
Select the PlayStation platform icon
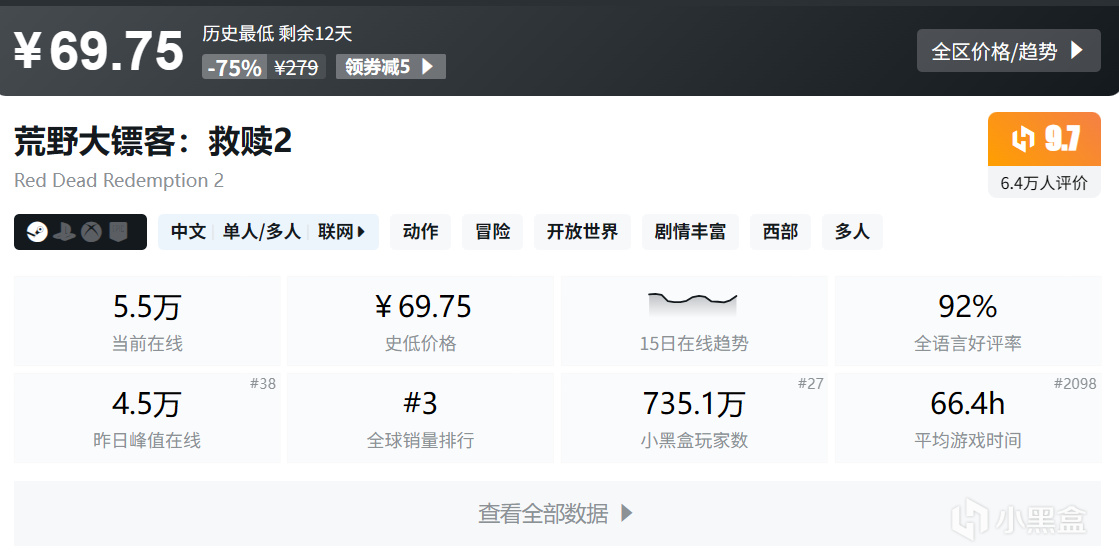pos(64,232)
